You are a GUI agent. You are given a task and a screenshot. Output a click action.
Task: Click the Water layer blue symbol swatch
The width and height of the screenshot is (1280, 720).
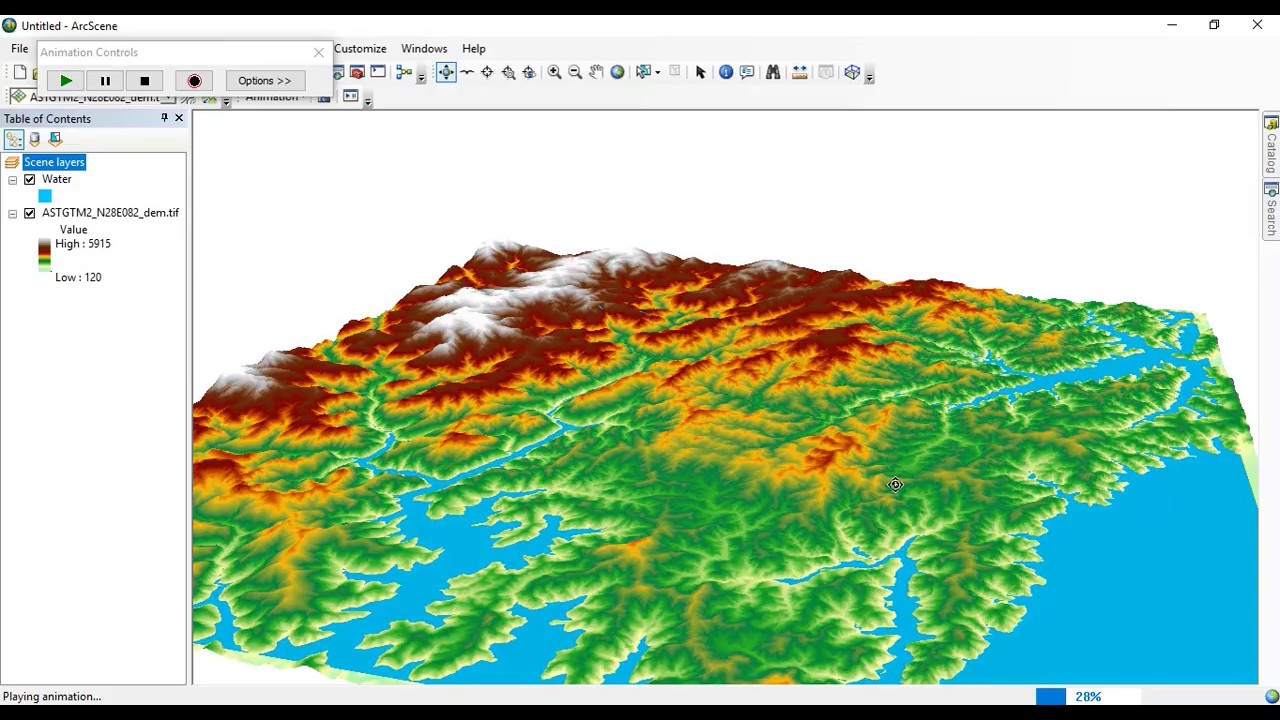click(45, 196)
